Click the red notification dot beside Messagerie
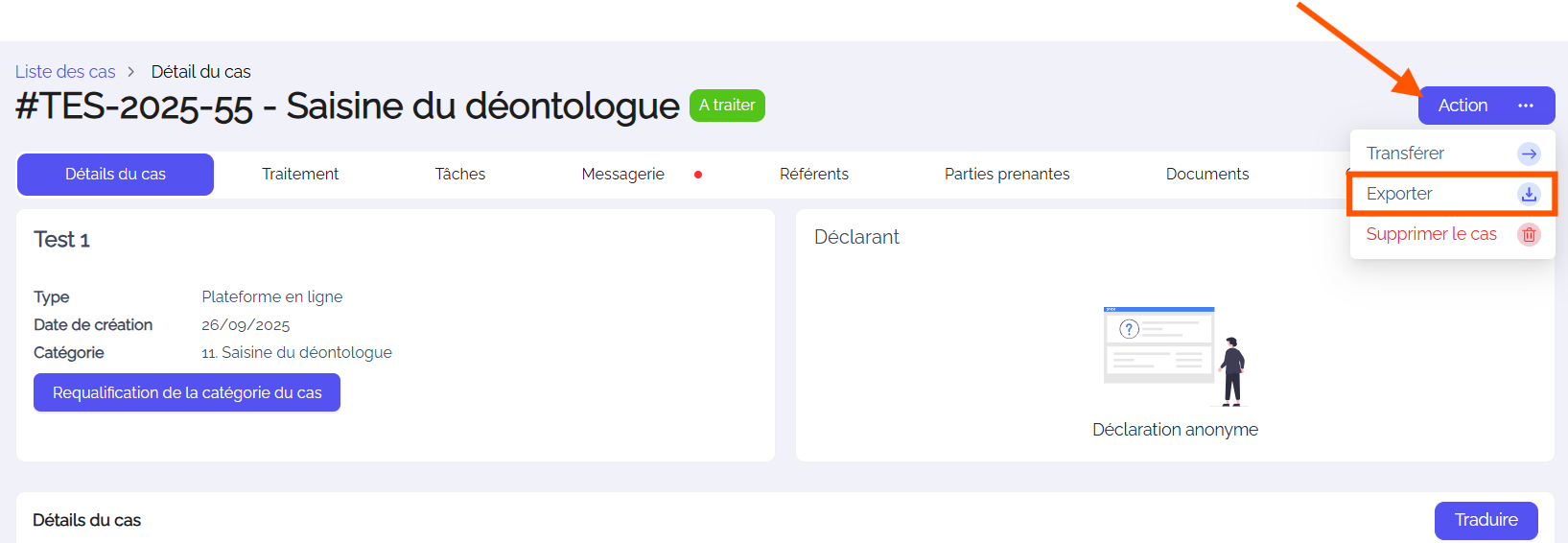Image resolution: width=1568 pixels, height=543 pixels. pos(698,175)
